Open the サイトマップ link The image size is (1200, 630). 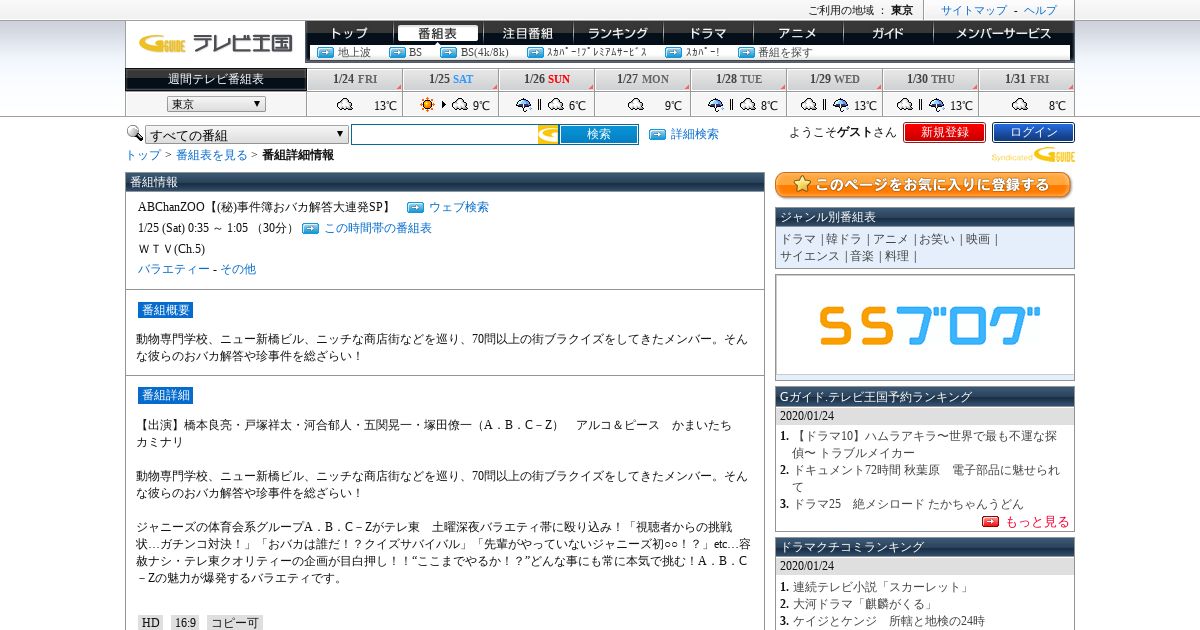coord(973,10)
